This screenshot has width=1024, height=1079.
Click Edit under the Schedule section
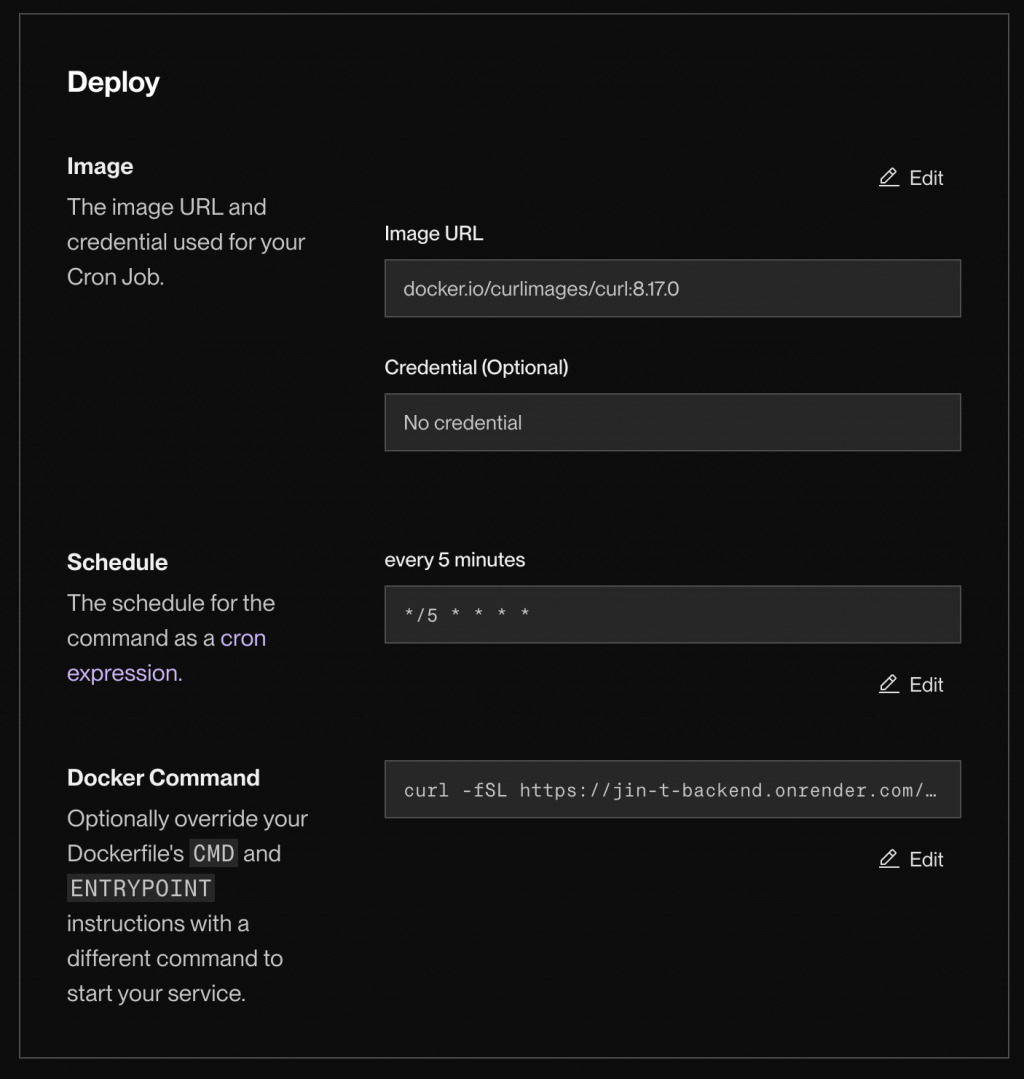tap(923, 684)
